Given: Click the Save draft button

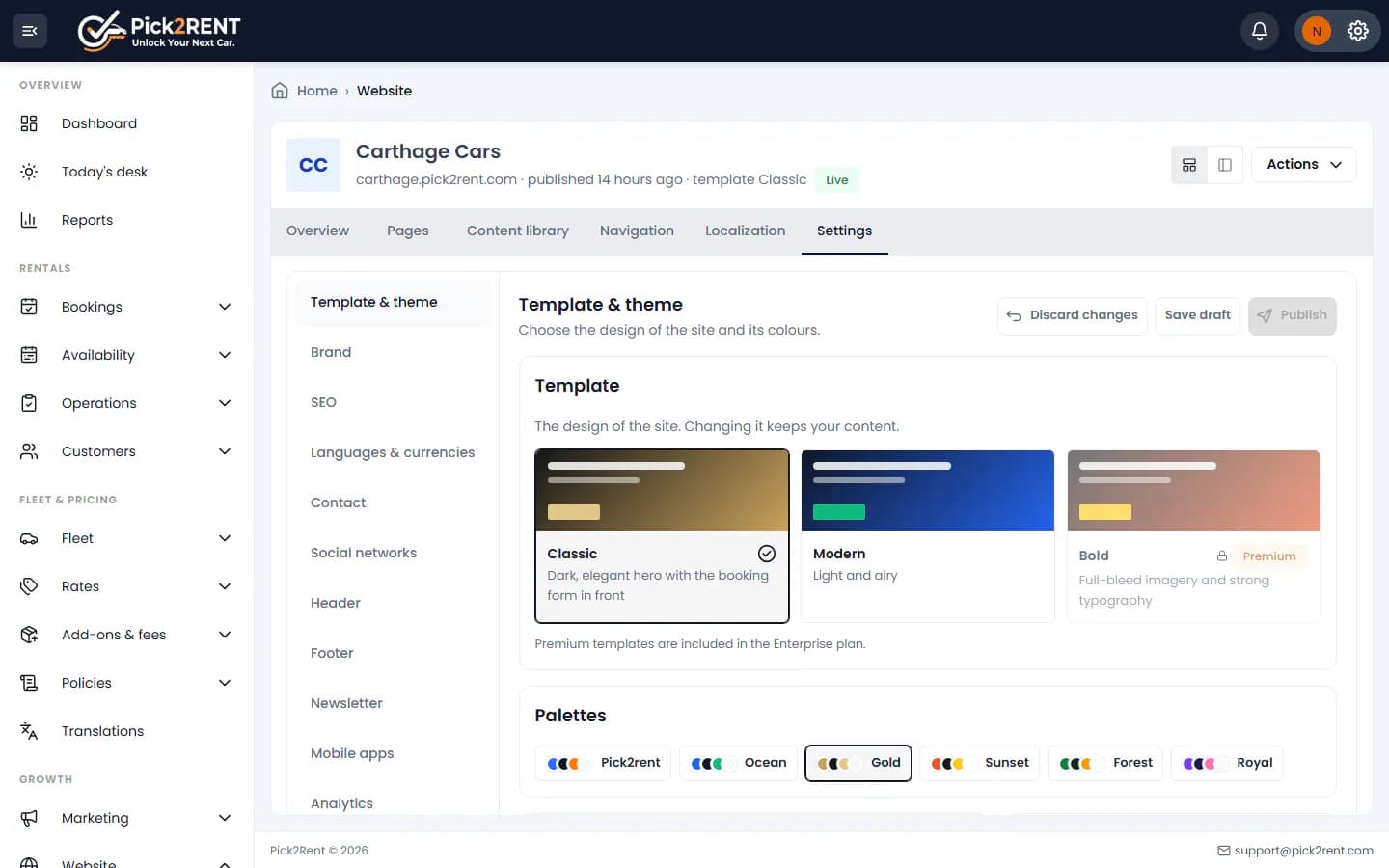Looking at the screenshot, I should [x=1198, y=315].
